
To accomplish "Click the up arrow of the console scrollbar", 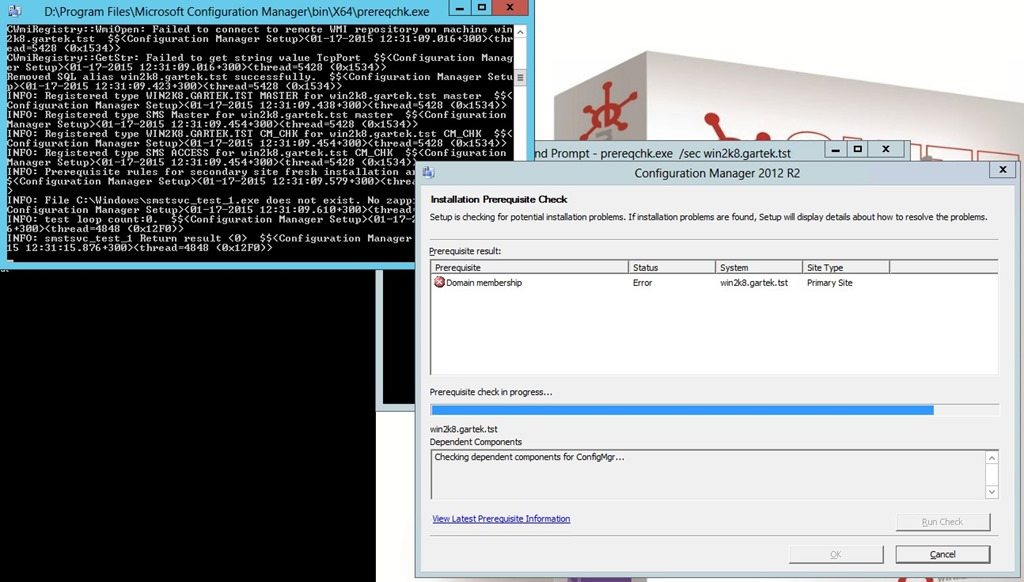I will pyautogui.click(x=520, y=32).
